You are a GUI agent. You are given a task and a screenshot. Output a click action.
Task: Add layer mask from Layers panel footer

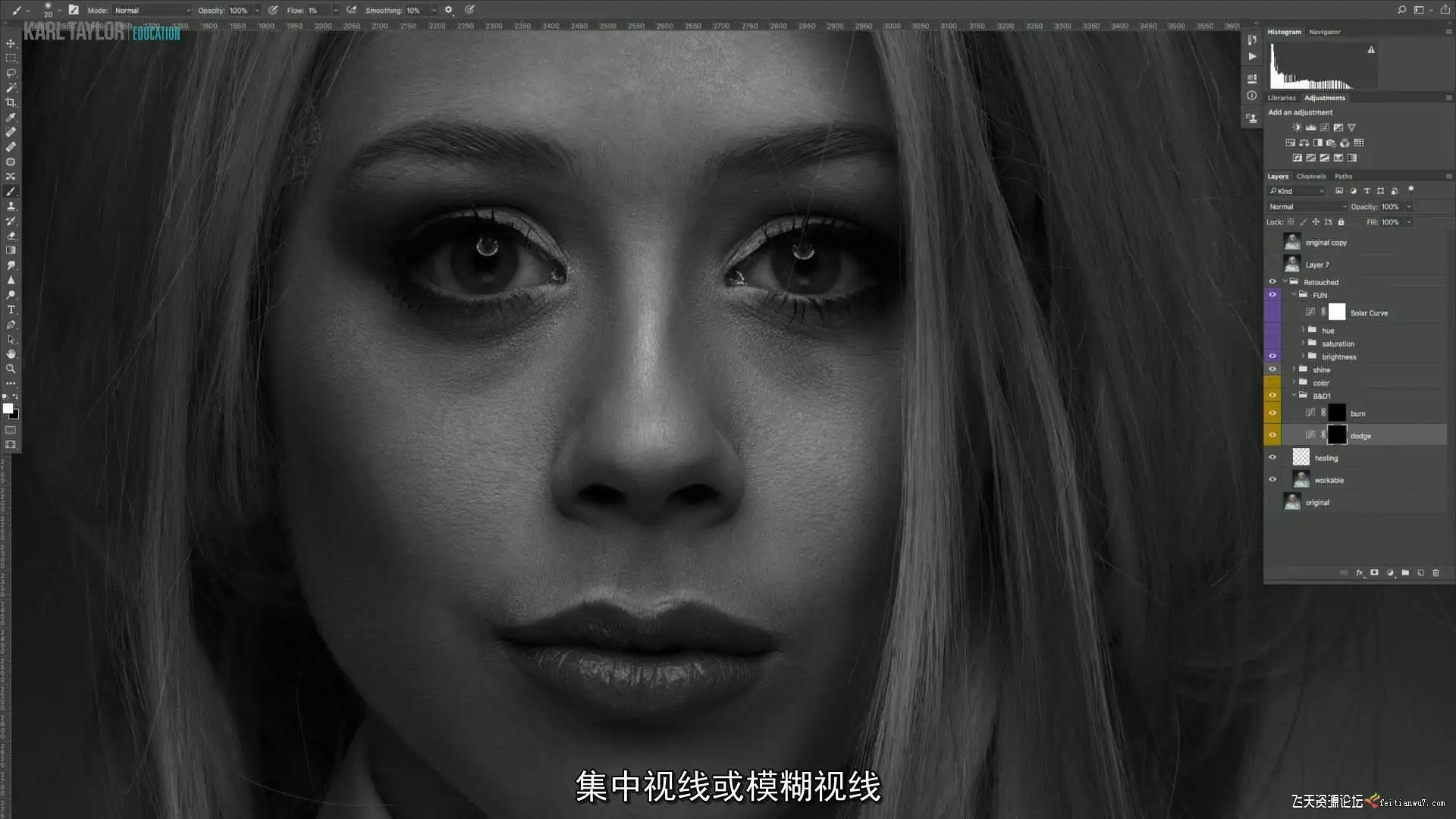pos(1374,573)
